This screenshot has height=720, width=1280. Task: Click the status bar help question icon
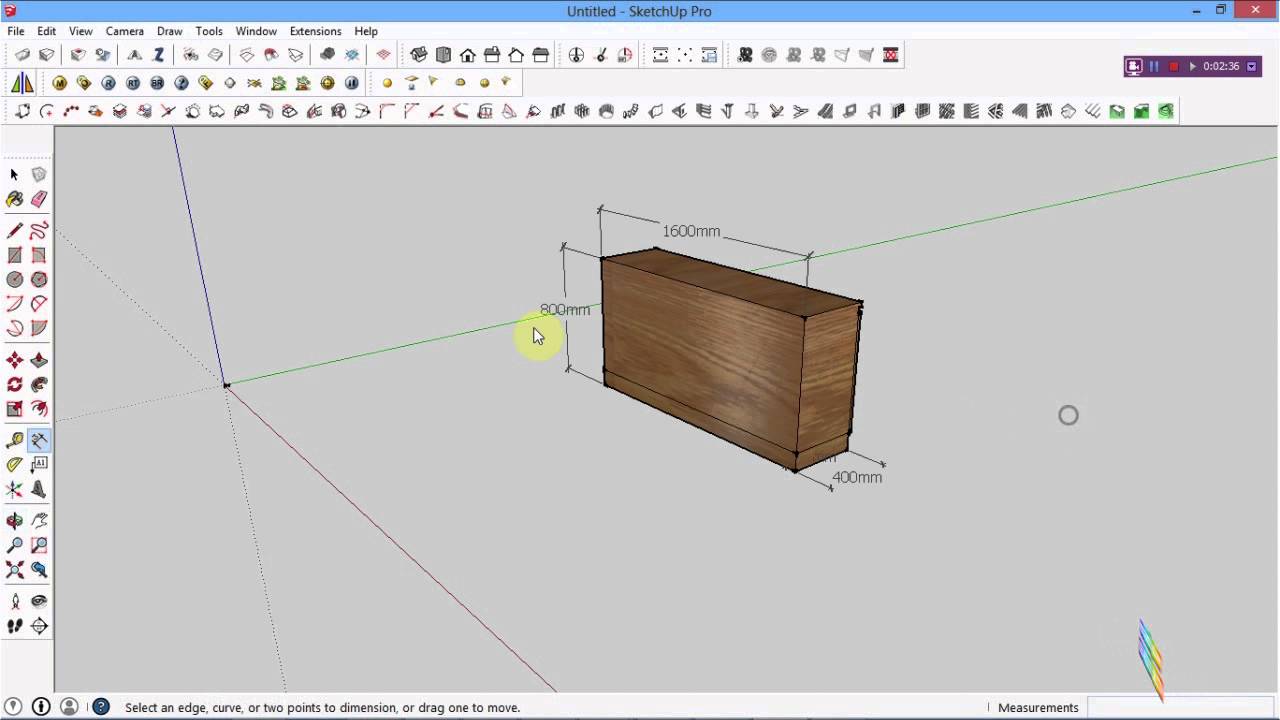point(101,707)
